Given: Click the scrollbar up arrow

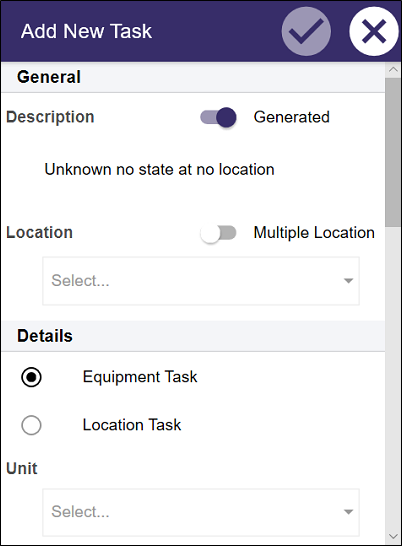Looking at the screenshot, I should point(393,70).
